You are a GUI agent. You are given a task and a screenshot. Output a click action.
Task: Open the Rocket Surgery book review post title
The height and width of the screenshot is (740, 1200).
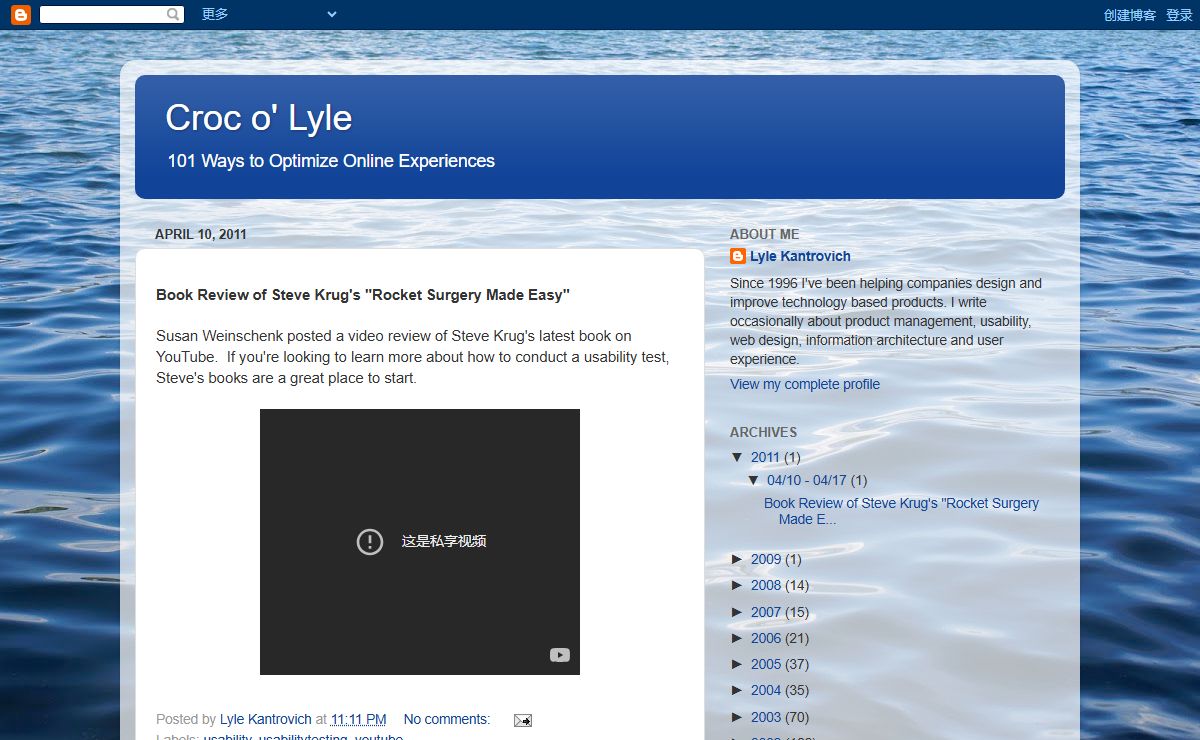[x=363, y=295]
